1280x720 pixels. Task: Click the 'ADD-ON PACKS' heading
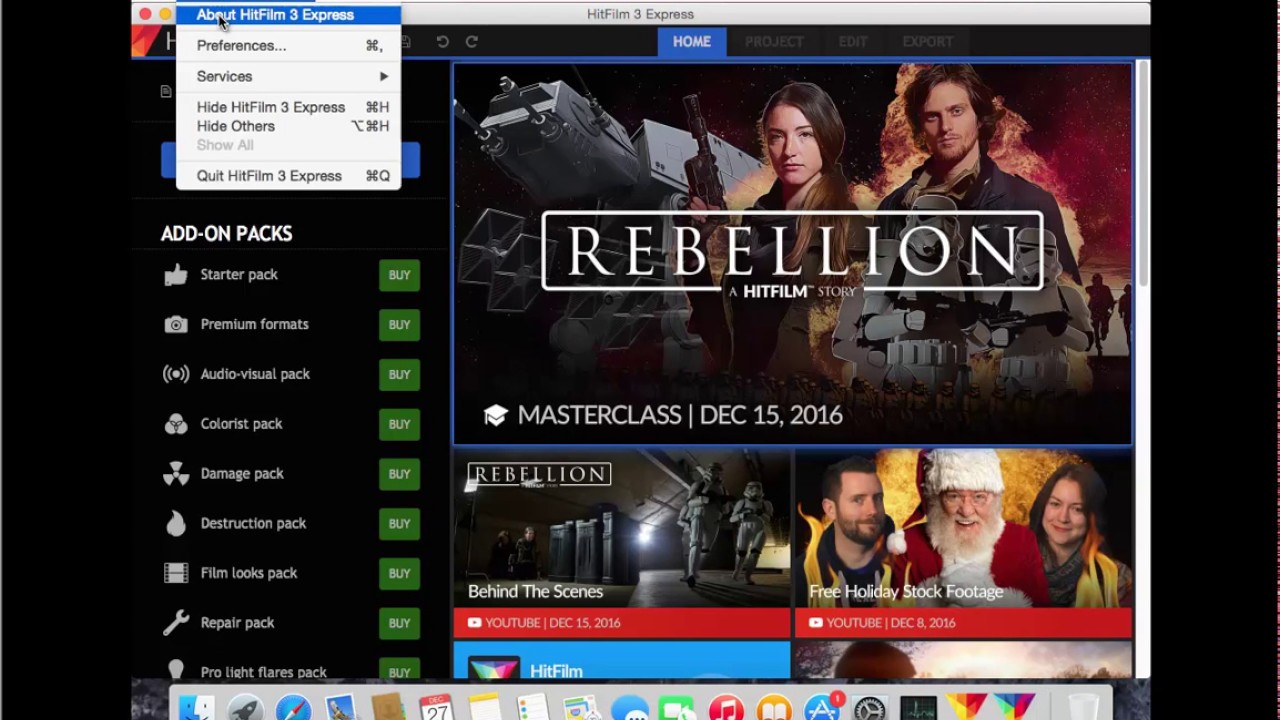click(x=226, y=234)
